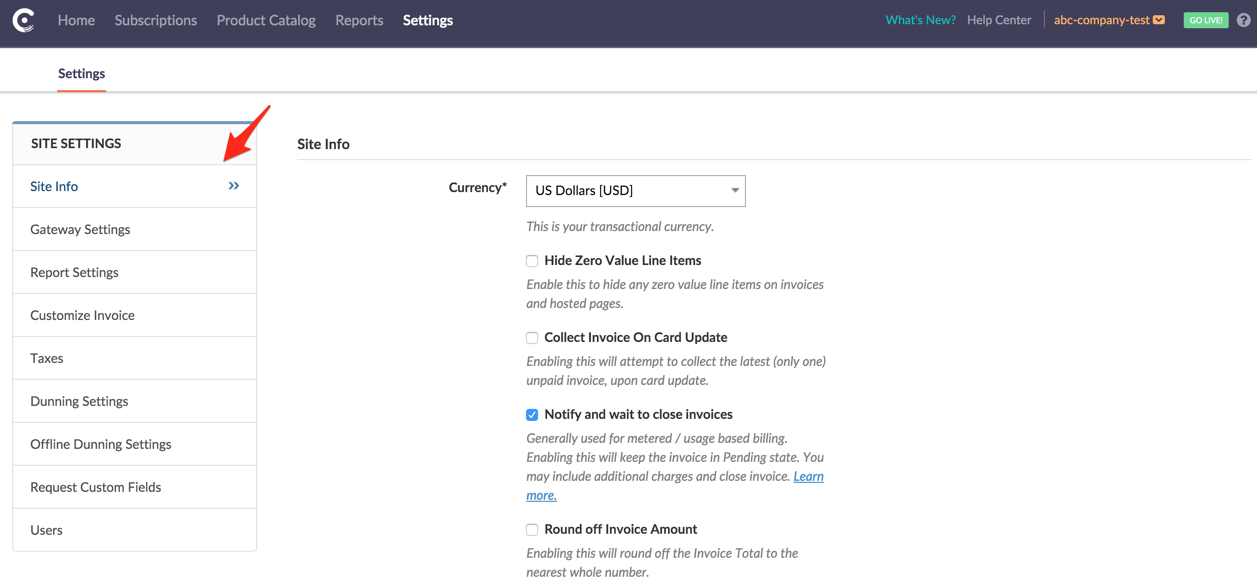Open the What's New? link
1257x584 pixels.
(920, 20)
